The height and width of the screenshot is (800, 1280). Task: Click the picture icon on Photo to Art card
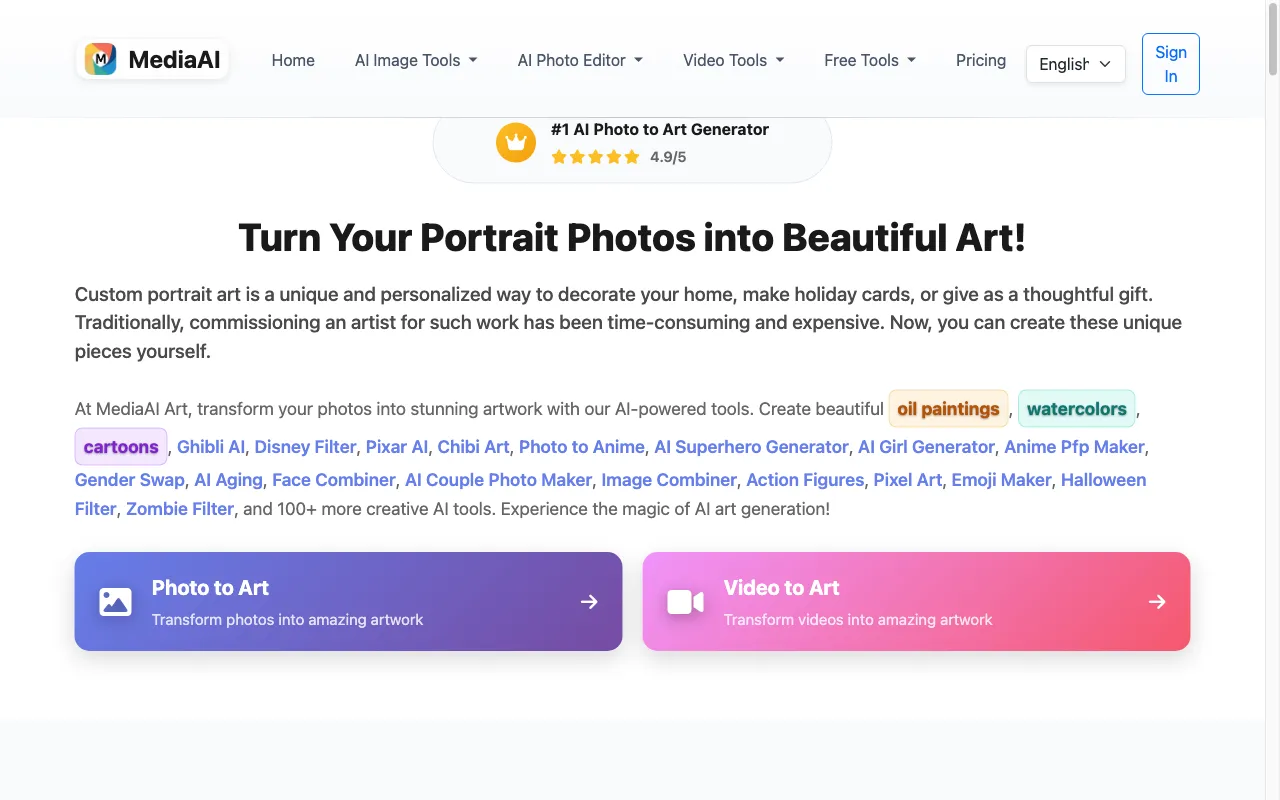coord(116,602)
